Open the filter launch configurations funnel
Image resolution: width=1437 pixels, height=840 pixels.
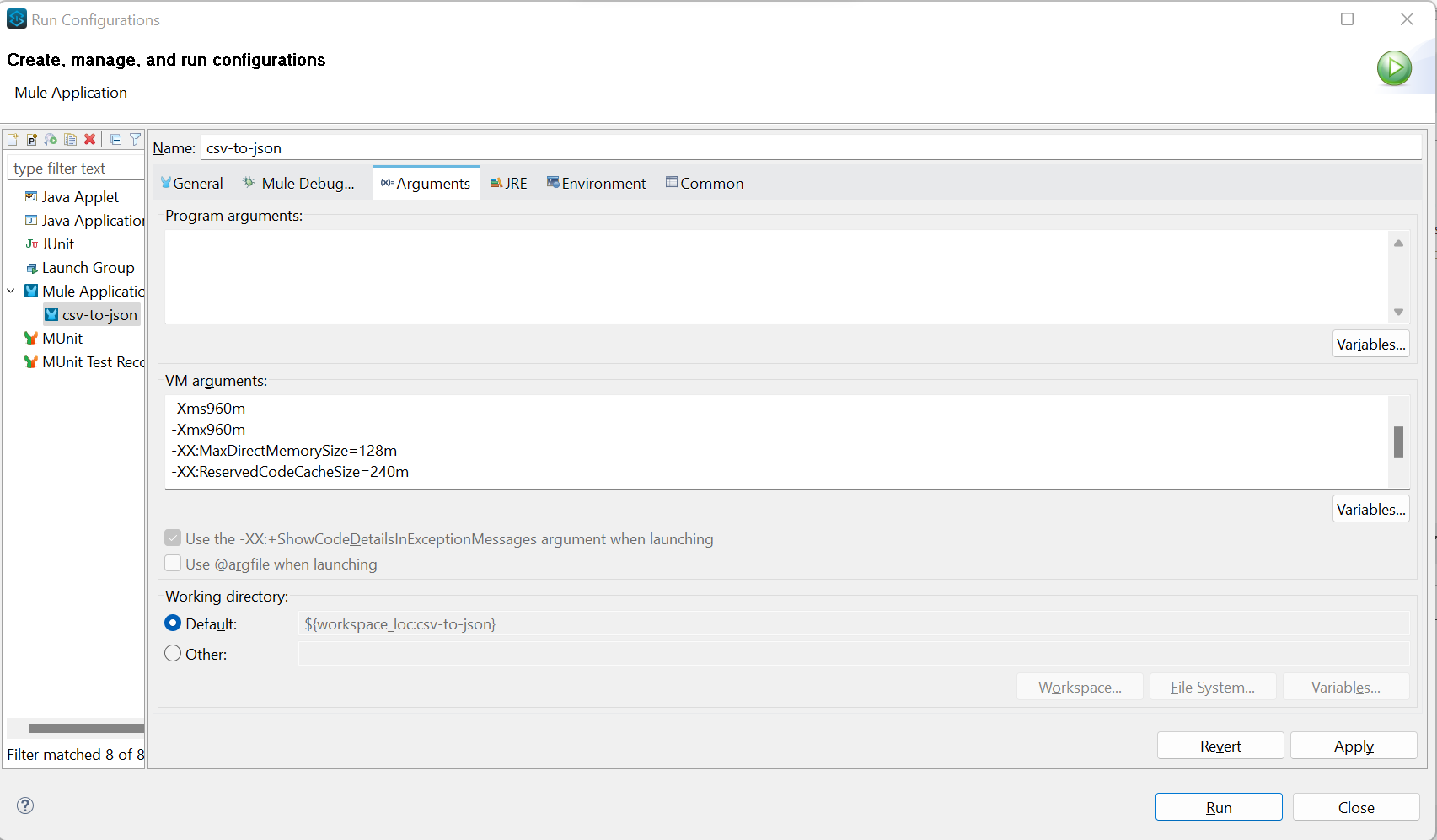135,139
